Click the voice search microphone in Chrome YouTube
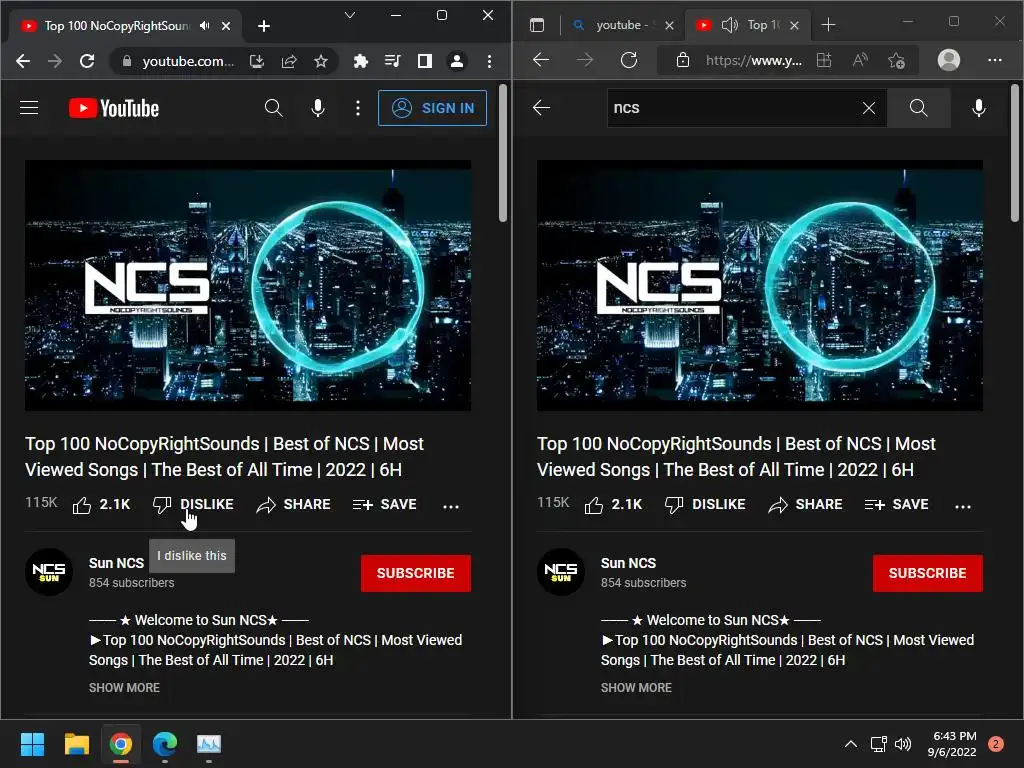 point(318,108)
